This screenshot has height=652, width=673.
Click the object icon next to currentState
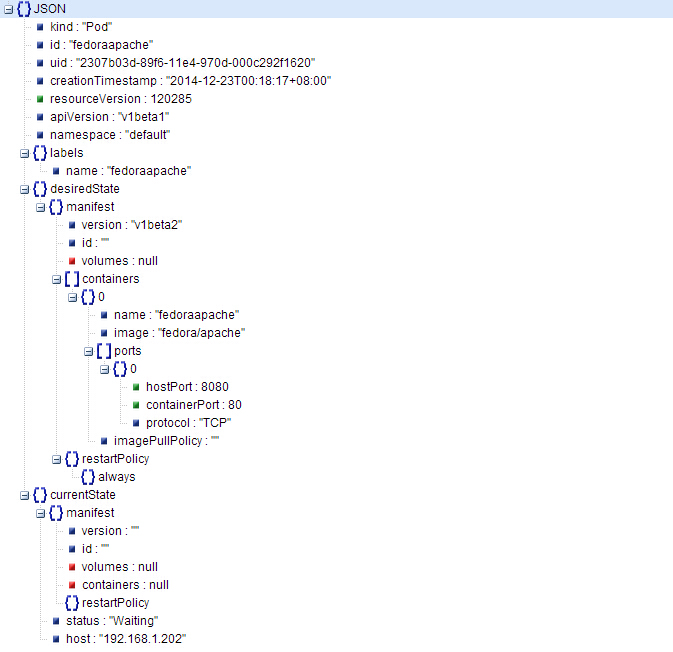(40, 495)
